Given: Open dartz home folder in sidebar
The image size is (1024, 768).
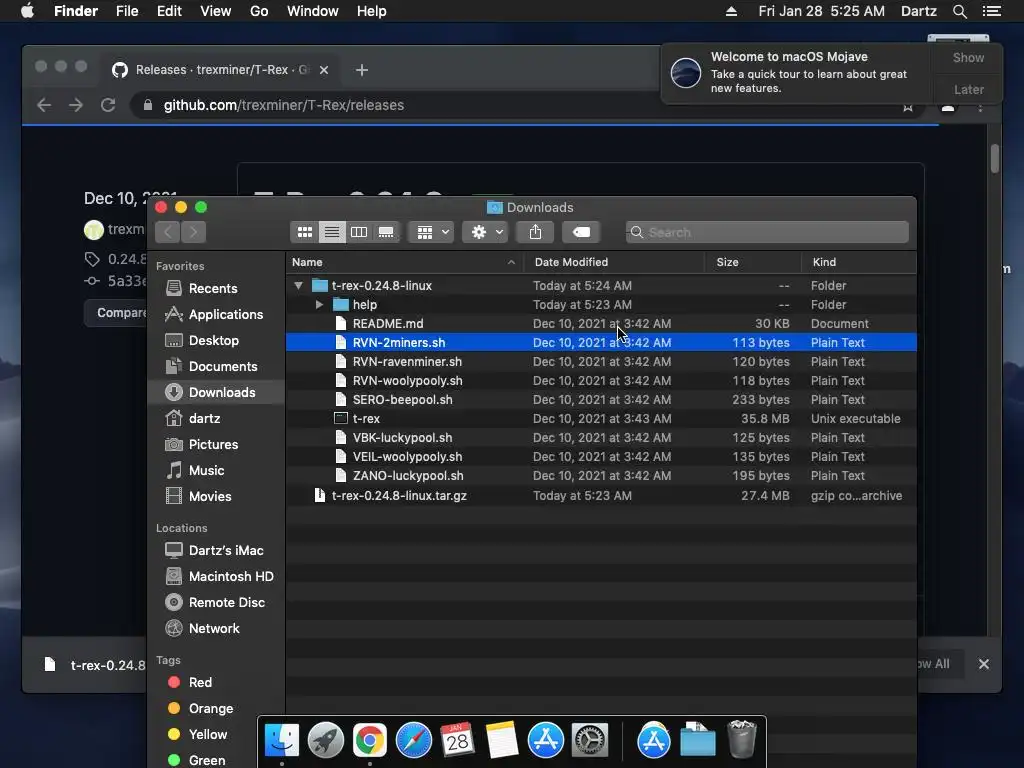Looking at the screenshot, I should 216,418.
